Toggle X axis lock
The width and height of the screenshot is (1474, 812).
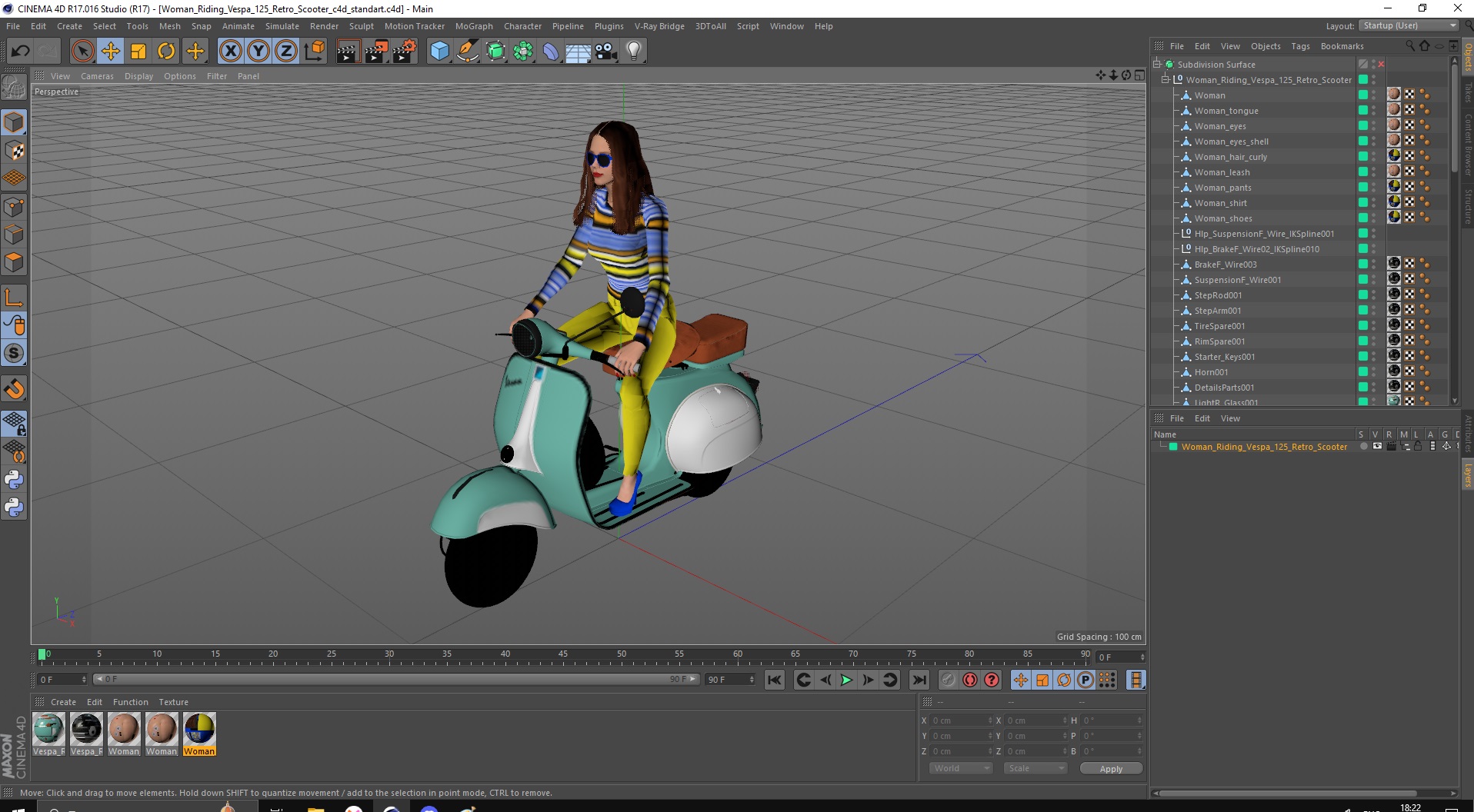[230, 52]
